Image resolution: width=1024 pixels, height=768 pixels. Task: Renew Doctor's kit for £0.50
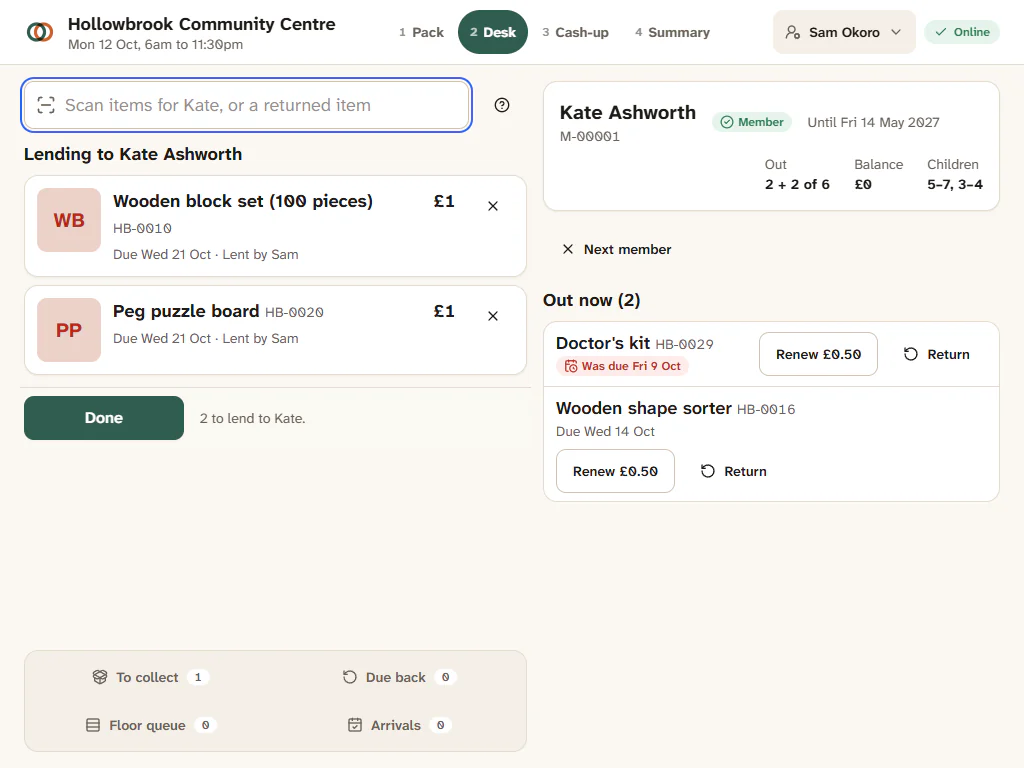pos(818,354)
